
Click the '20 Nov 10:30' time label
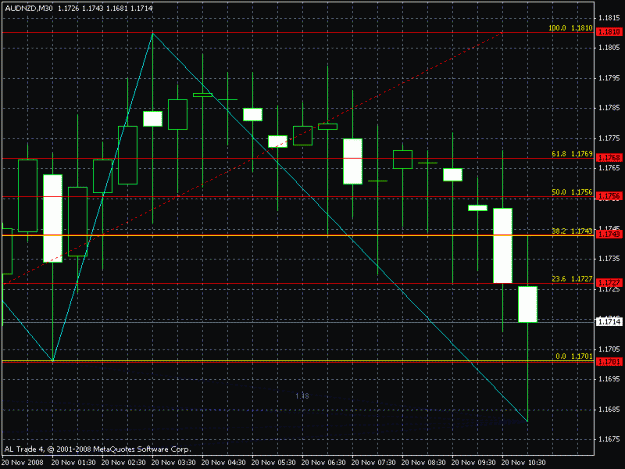(x=523, y=463)
